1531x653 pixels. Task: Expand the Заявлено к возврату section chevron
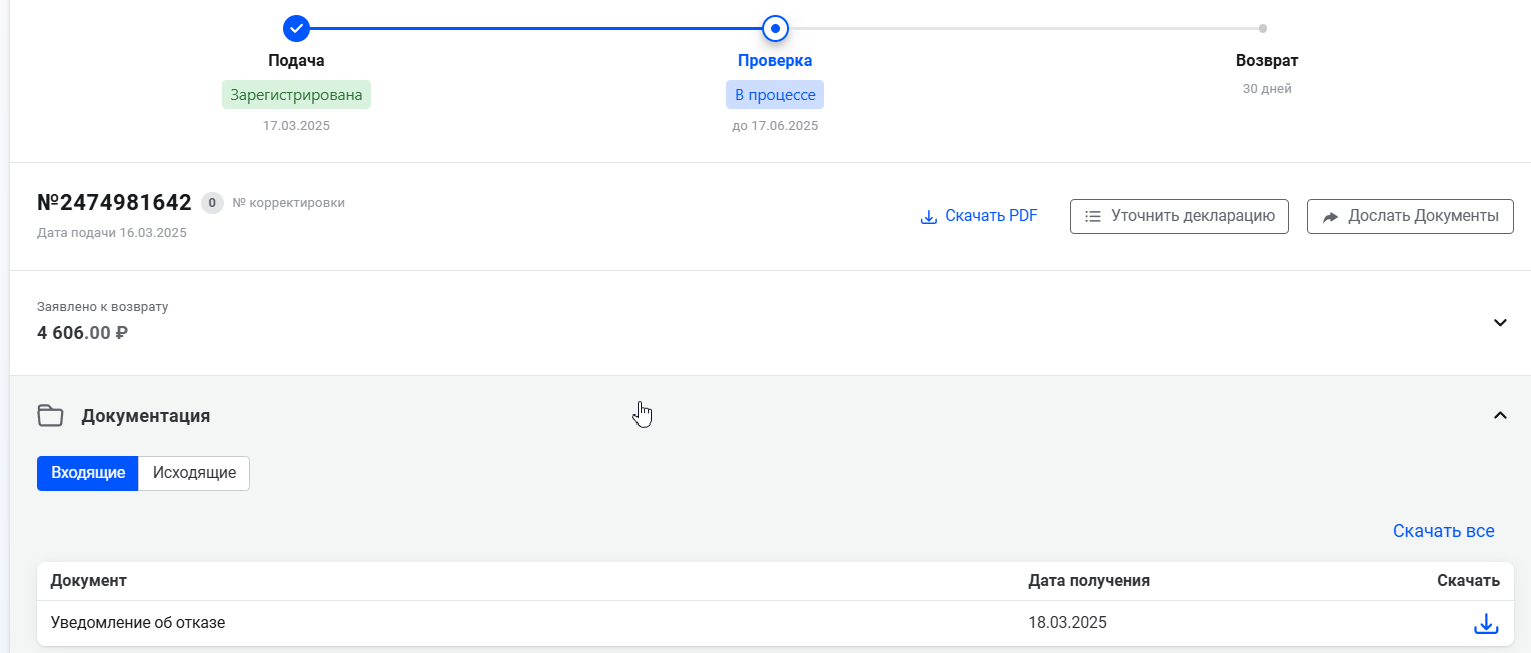1499,322
